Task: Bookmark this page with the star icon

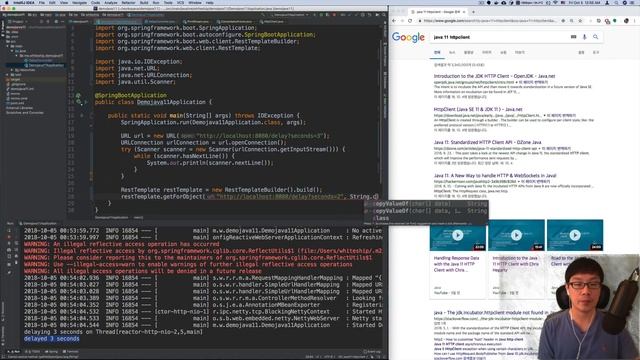Action: [x=580, y=21]
